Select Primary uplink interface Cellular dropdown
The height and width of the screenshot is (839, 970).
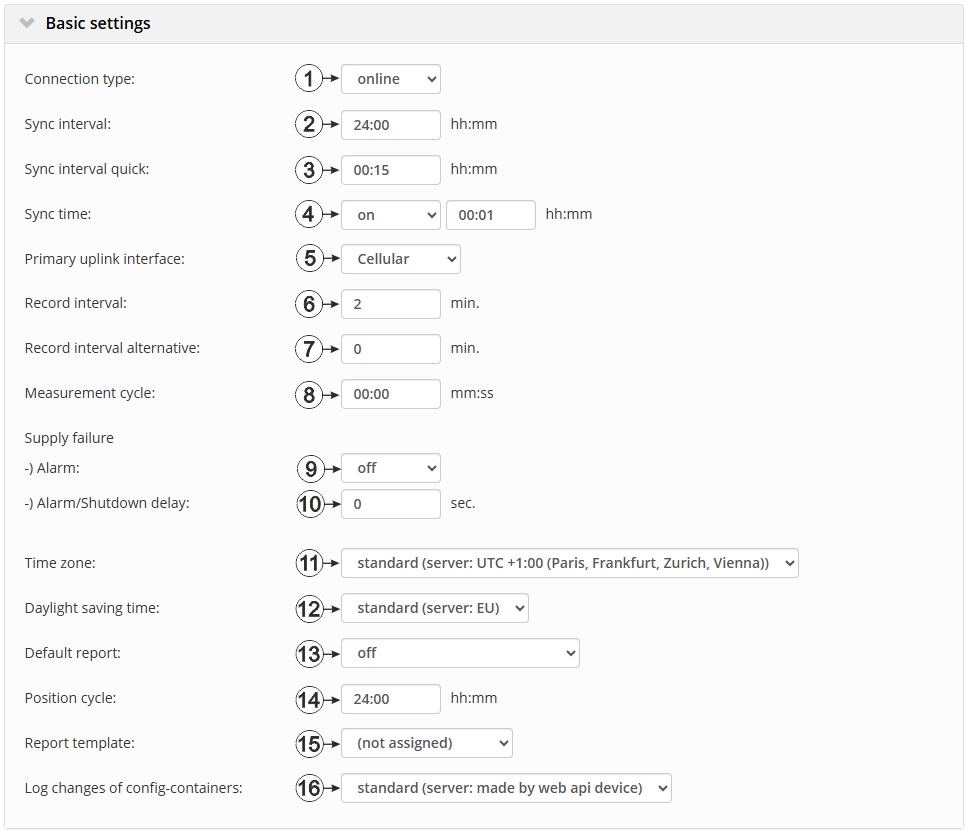[x=400, y=259]
